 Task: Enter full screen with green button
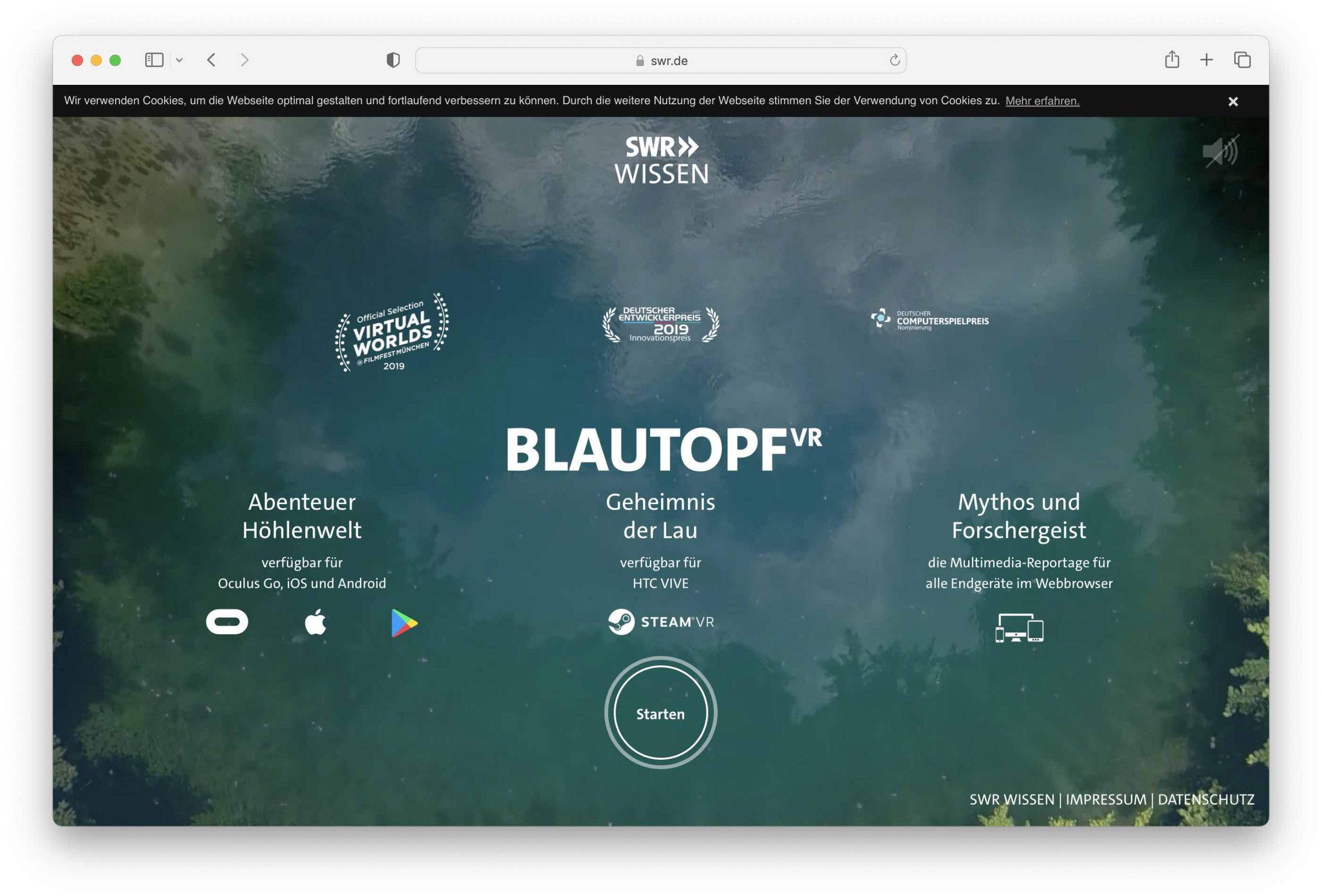click(x=115, y=60)
